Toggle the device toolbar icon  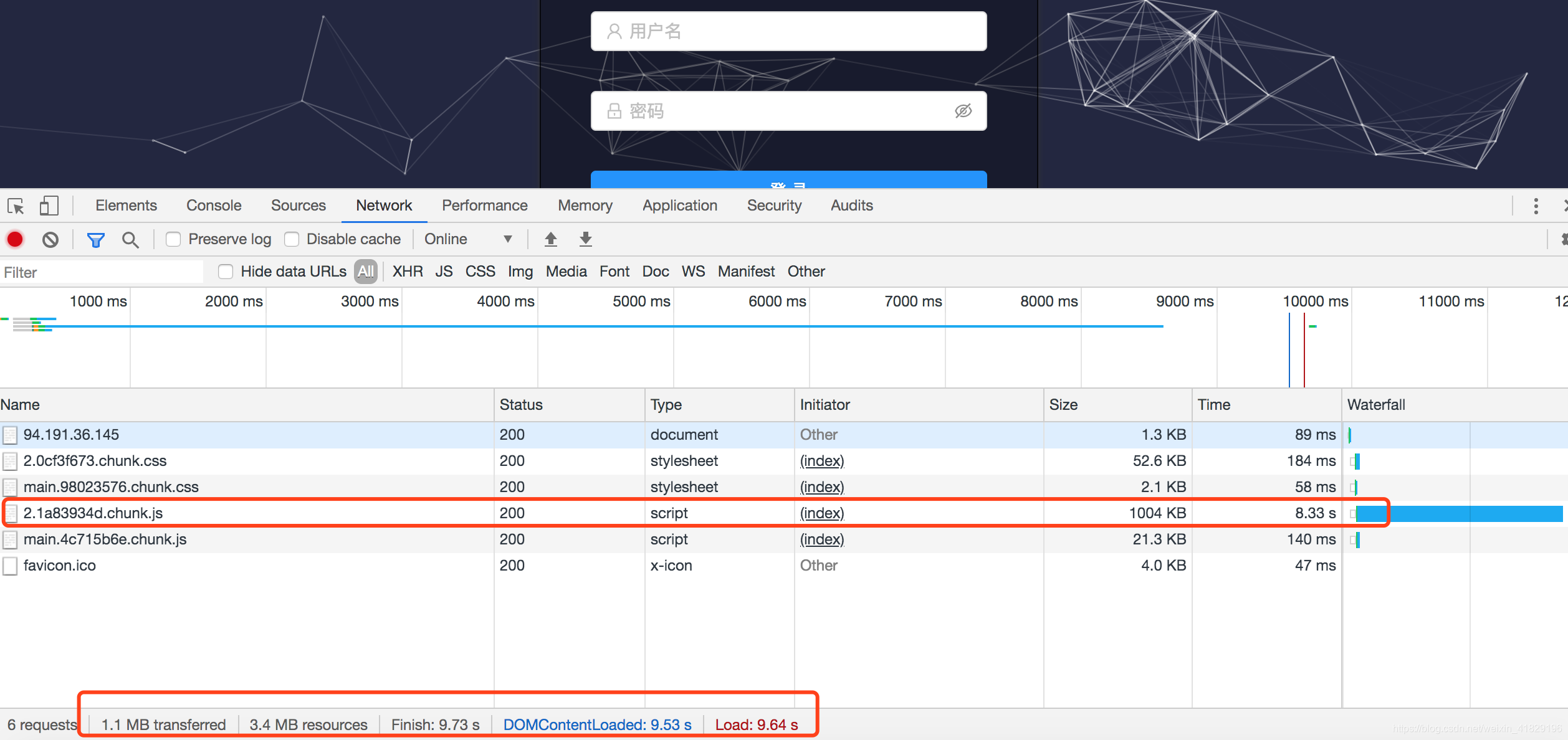point(49,206)
